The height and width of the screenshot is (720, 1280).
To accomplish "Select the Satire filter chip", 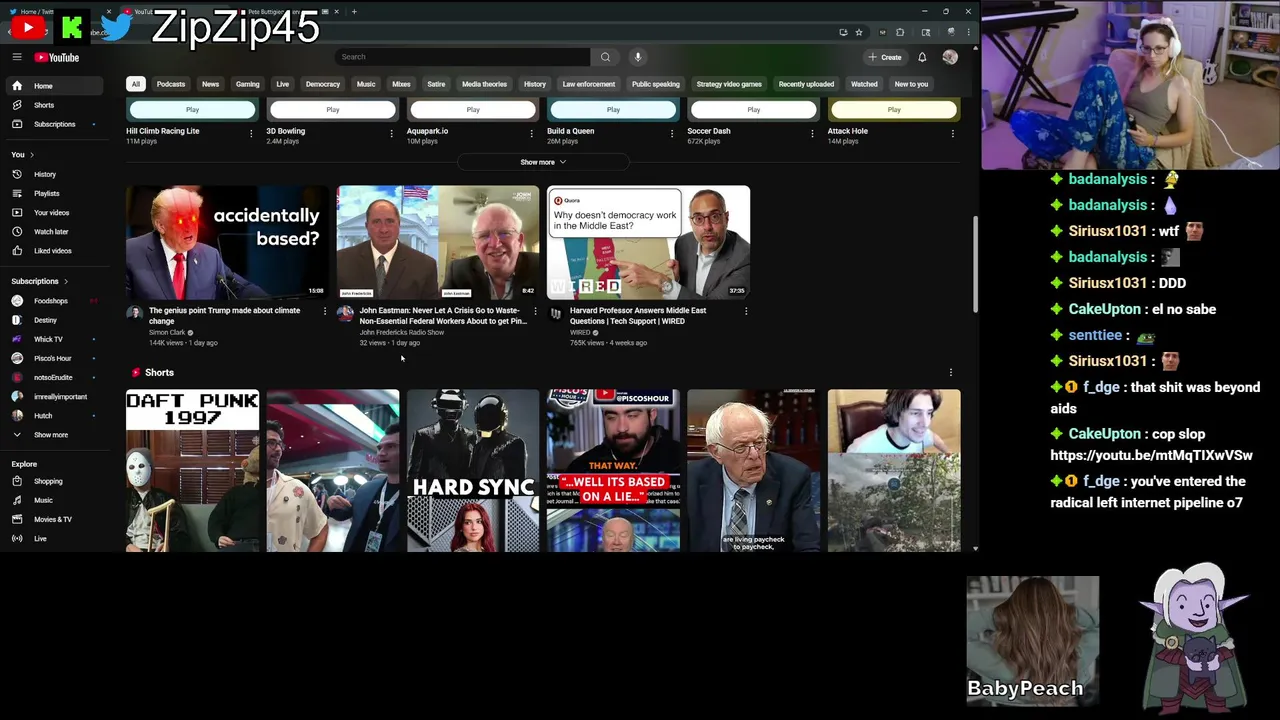I will [436, 84].
